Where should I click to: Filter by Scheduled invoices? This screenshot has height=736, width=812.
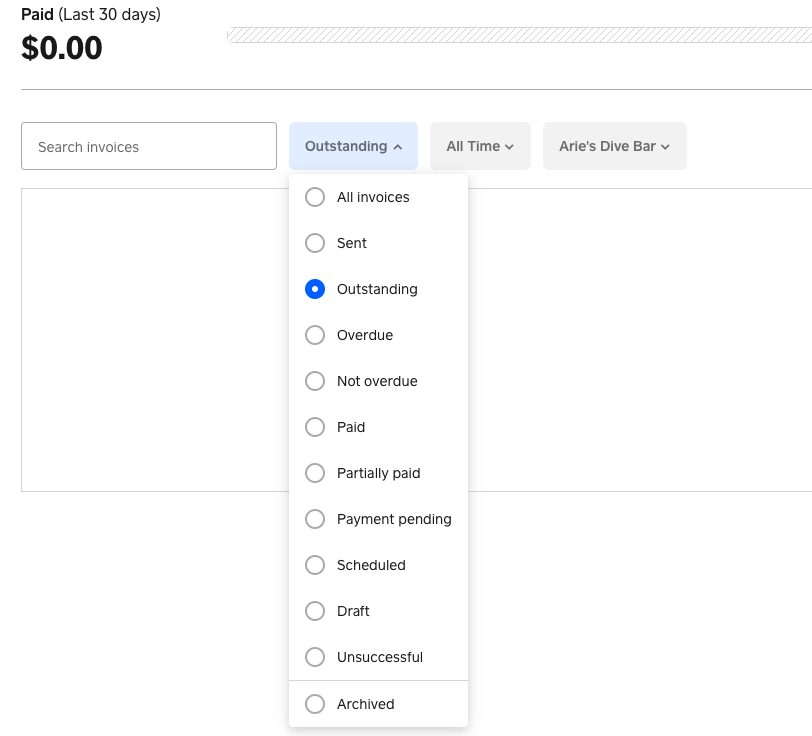point(315,565)
